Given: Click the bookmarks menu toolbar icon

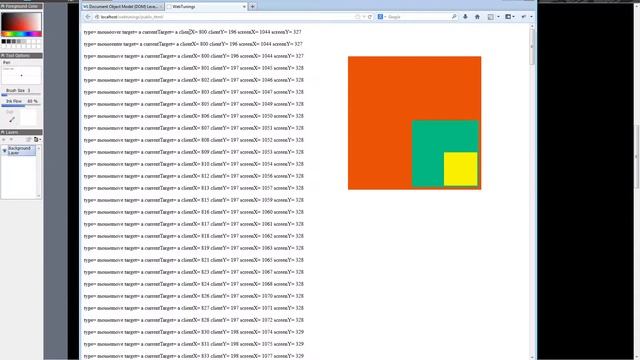Looking at the screenshot, I should coord(491,17).
